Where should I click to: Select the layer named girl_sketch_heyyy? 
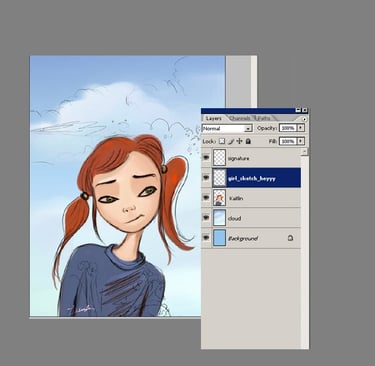pos(252,179)
